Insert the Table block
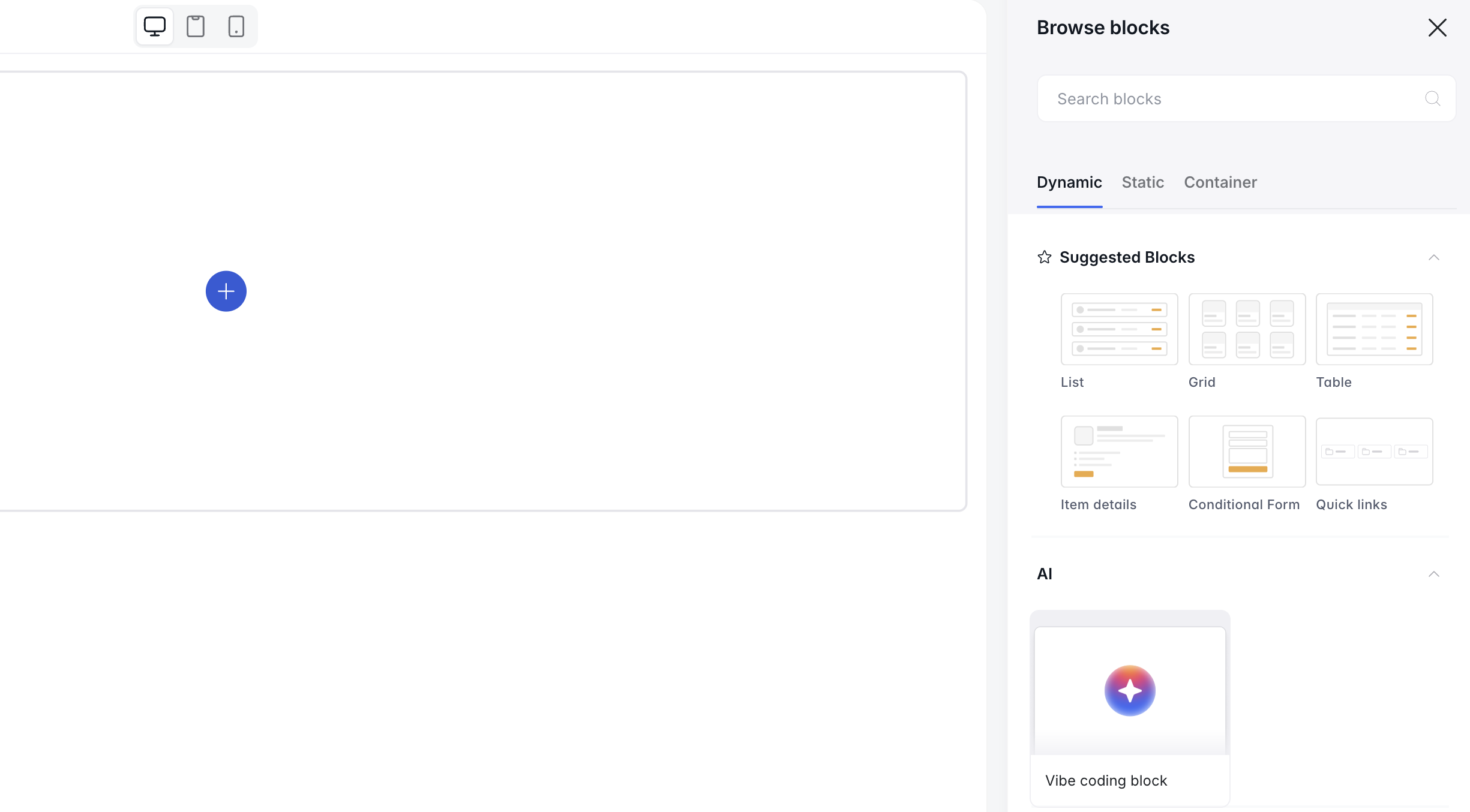Image resolution: width=1470 pixels, height=812 pixels. click(x=1374, y=329)
